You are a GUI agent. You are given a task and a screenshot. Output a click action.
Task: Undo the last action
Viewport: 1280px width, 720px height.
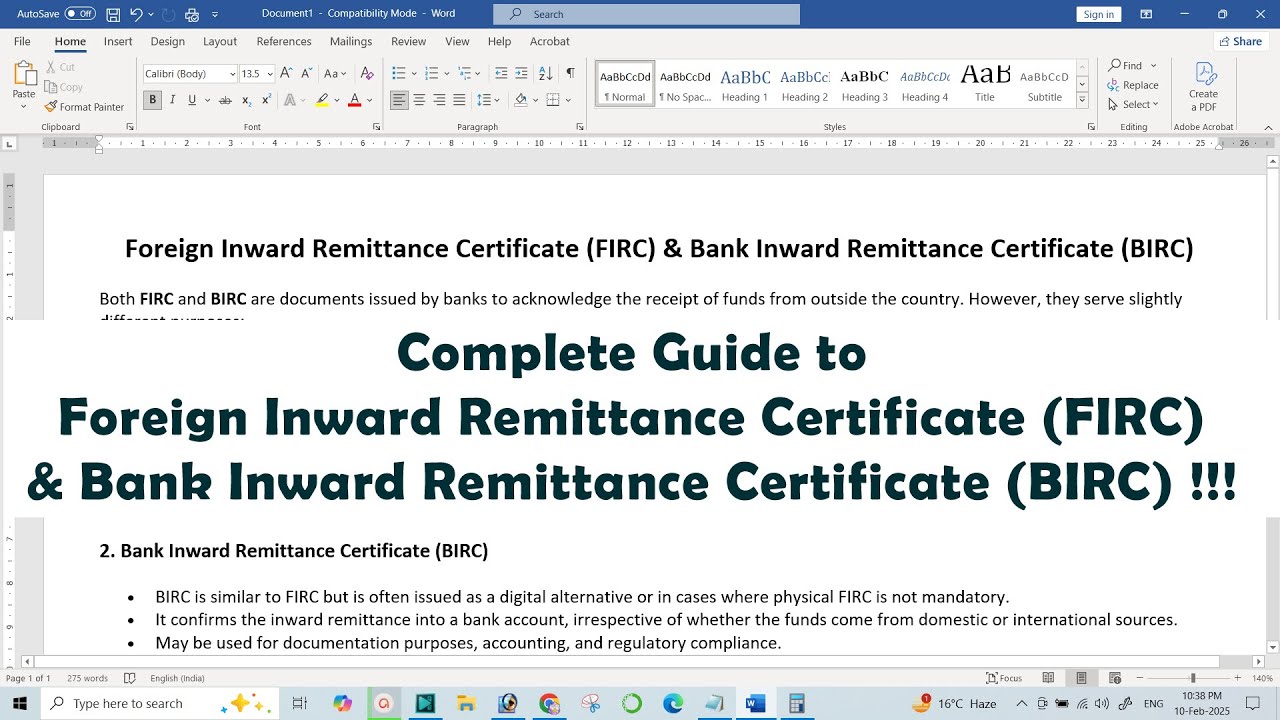(136, 14)
